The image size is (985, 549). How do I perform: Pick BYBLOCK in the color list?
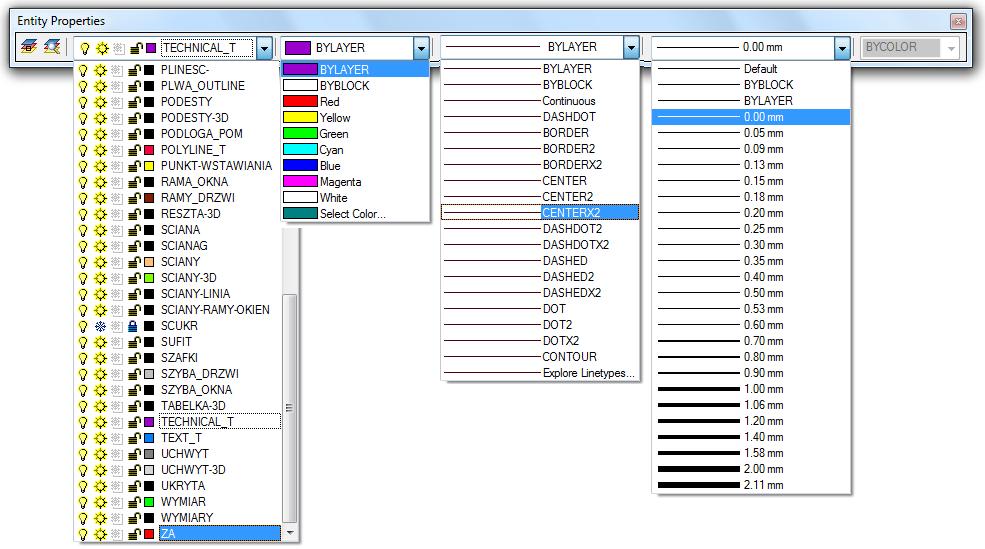click(356, 86)
